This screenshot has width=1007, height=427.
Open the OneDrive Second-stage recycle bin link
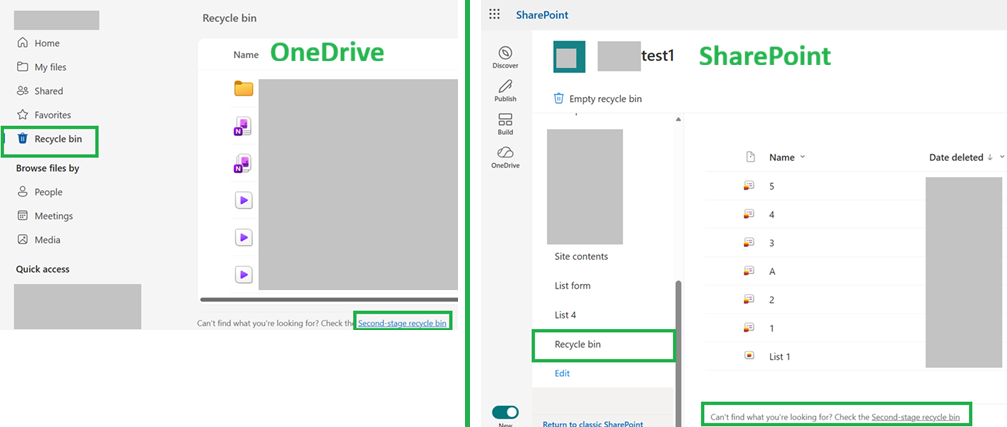tap(402, 323)
